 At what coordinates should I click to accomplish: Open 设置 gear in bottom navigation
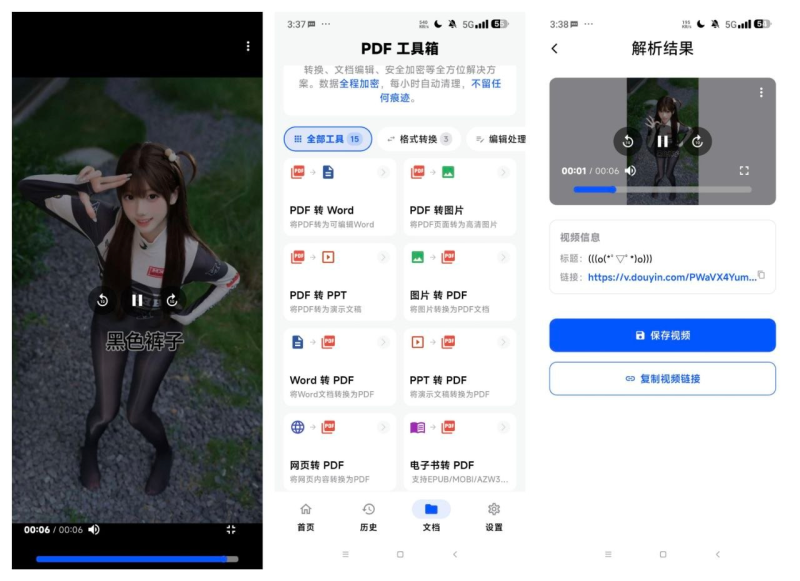point(494,517)
